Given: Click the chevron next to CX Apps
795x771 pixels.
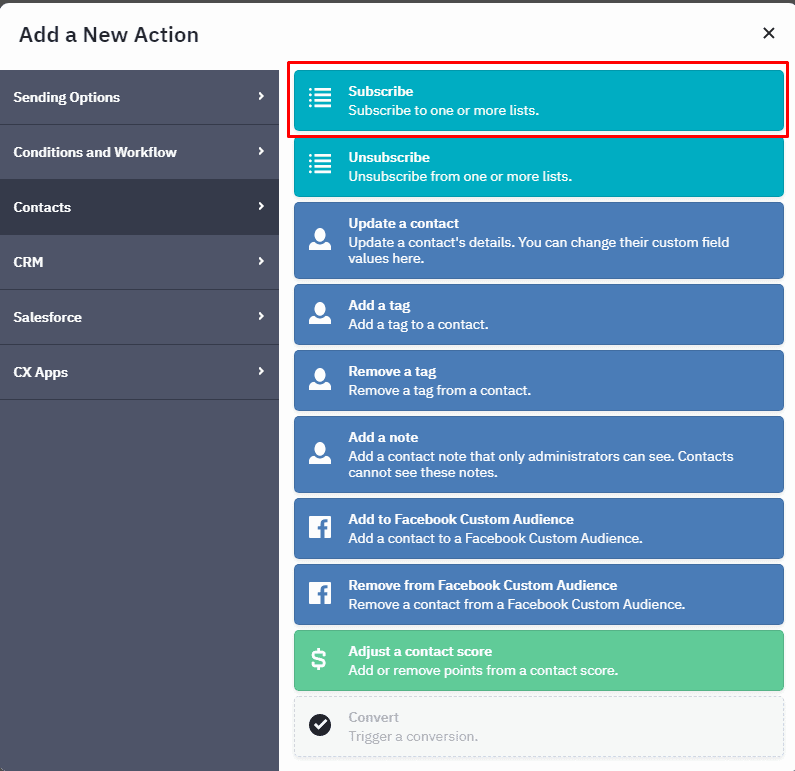Looking at the screenshot, I should (x=261, y=371).
